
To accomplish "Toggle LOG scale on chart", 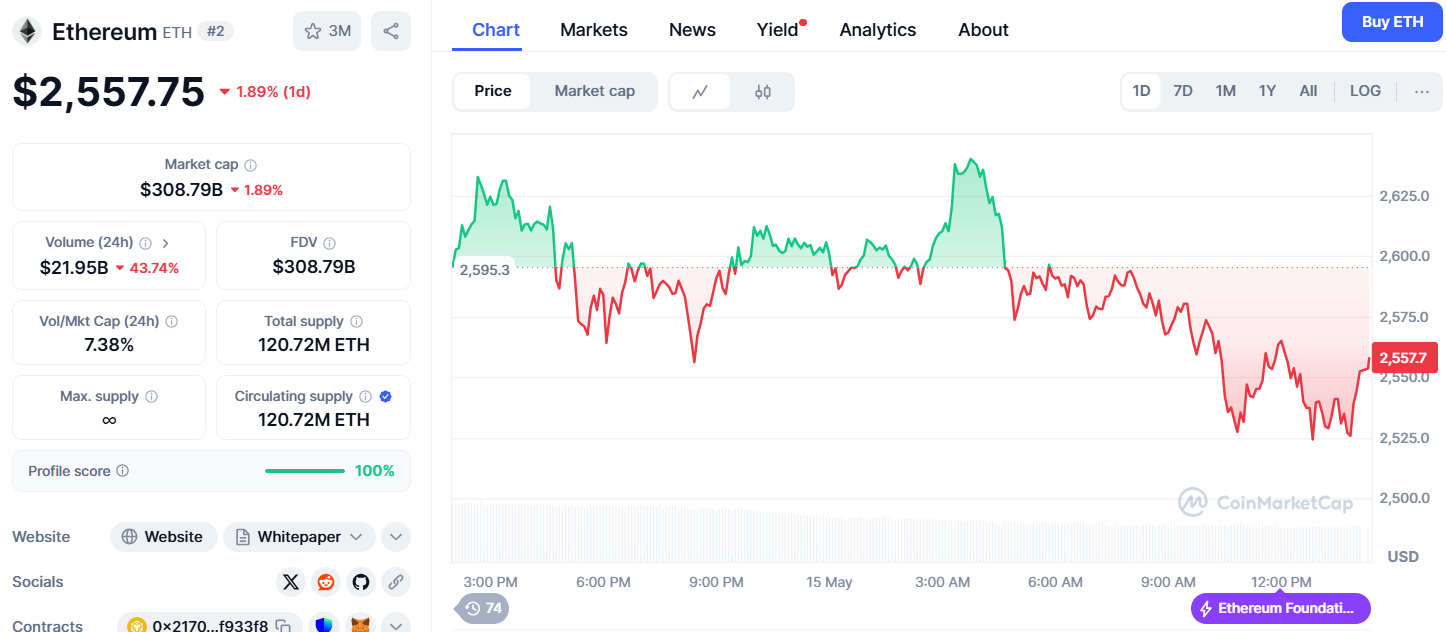I will pyautogui.click(x=1365, y=91).
